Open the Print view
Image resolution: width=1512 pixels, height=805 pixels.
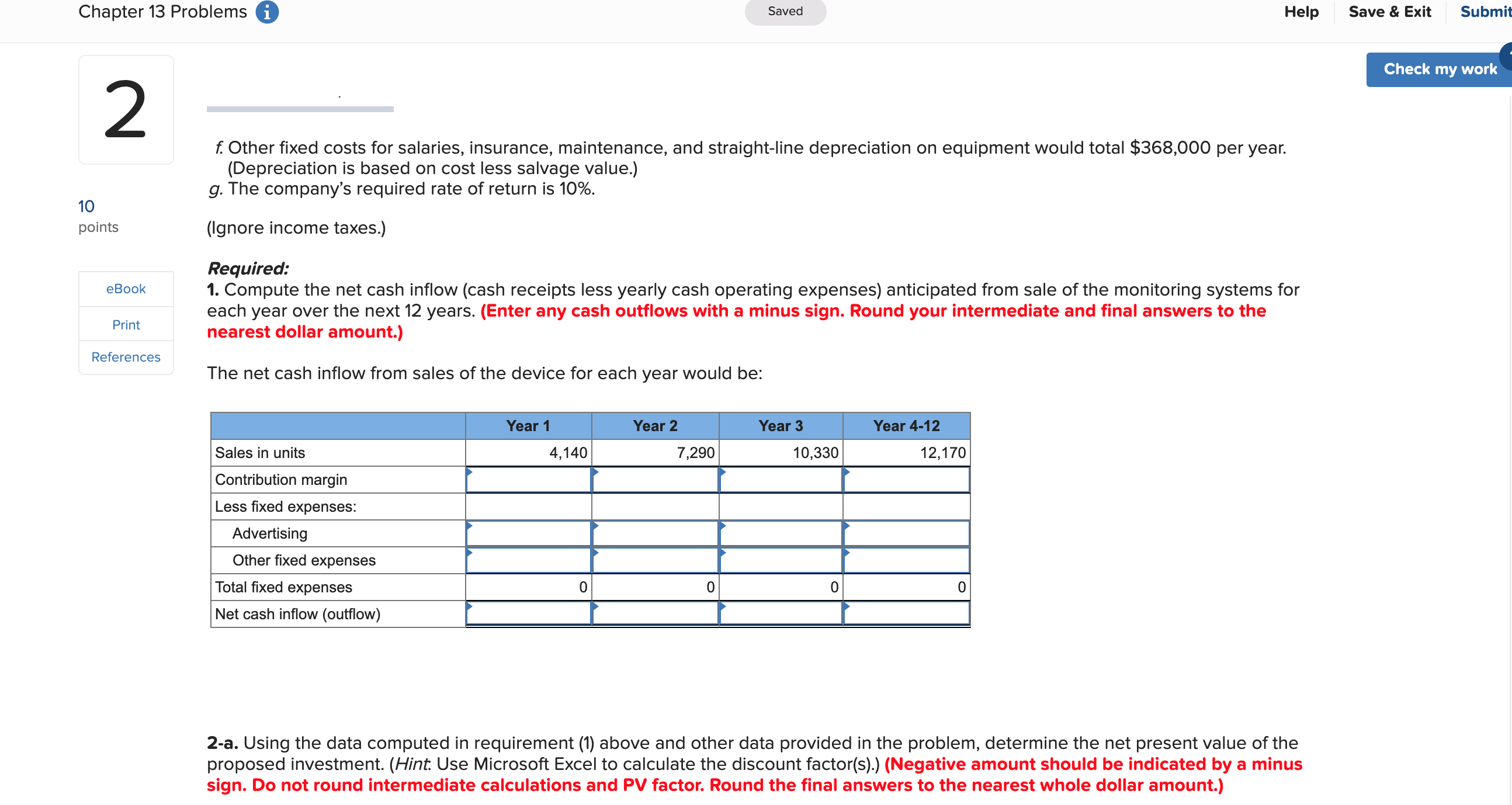(x=125, y=324)
